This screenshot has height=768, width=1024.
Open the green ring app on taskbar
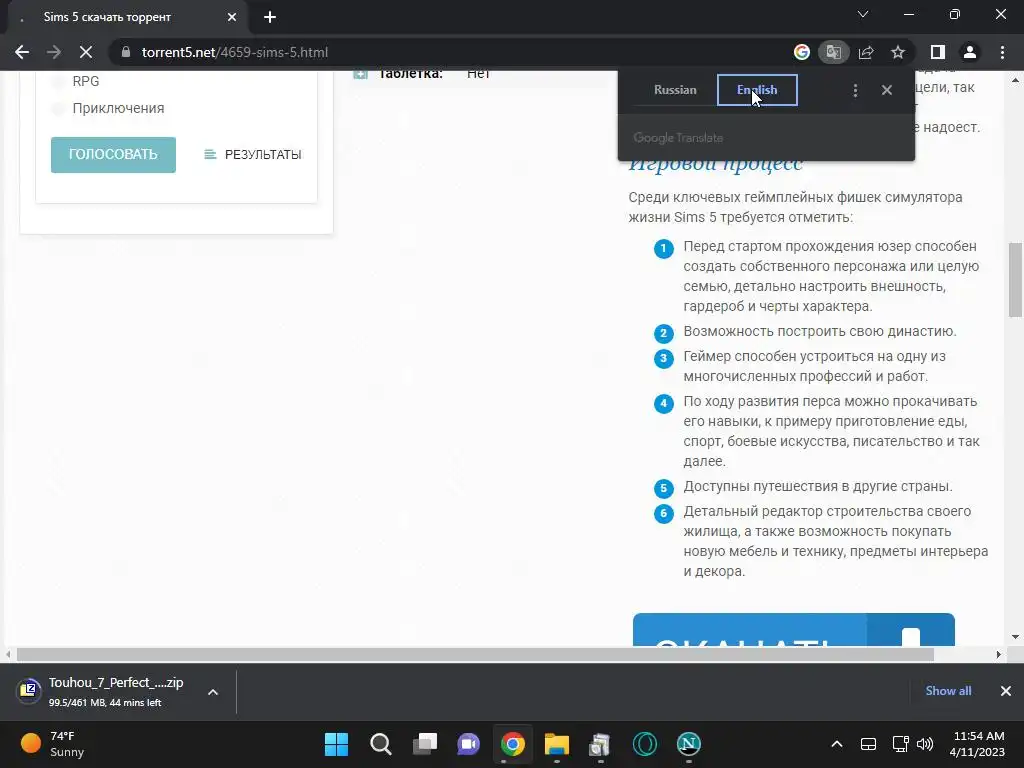tap(645, 744)
